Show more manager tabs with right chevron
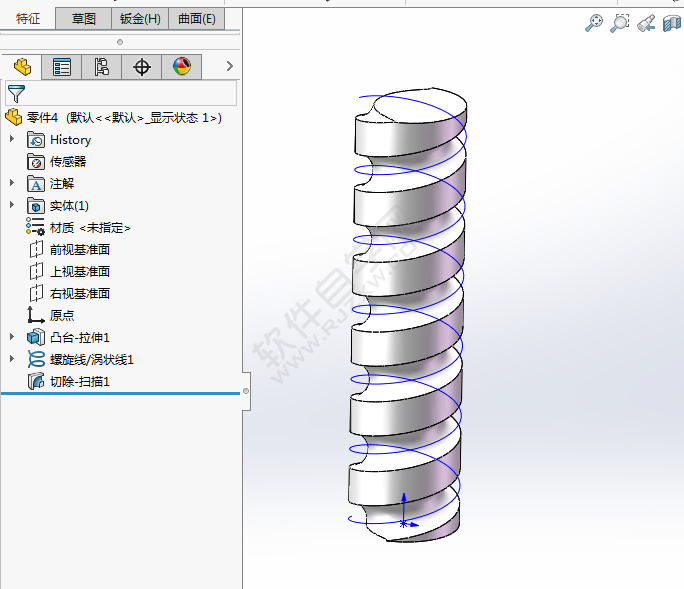This screenshot has height=589, width=684. (229, 66)
